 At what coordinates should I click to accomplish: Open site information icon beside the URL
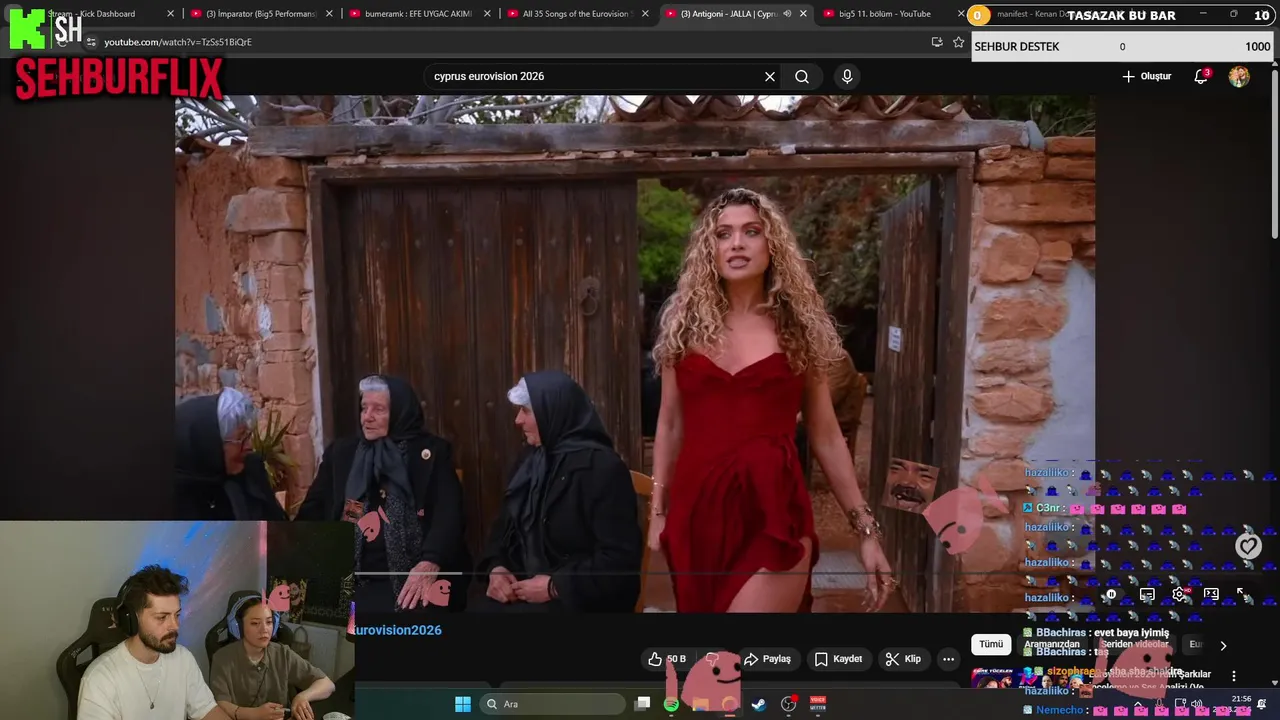[91, 42]
